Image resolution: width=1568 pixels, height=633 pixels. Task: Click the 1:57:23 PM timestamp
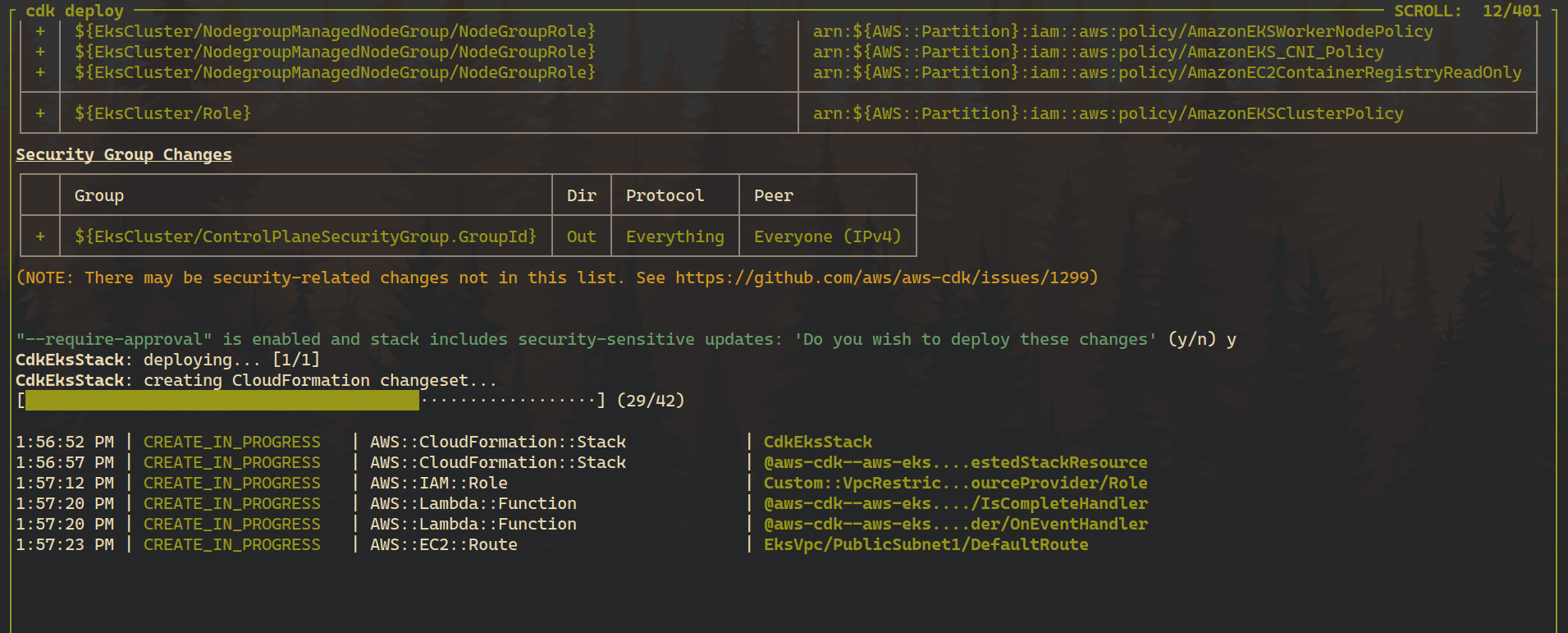pyautogui.click(x=65, y=544)
